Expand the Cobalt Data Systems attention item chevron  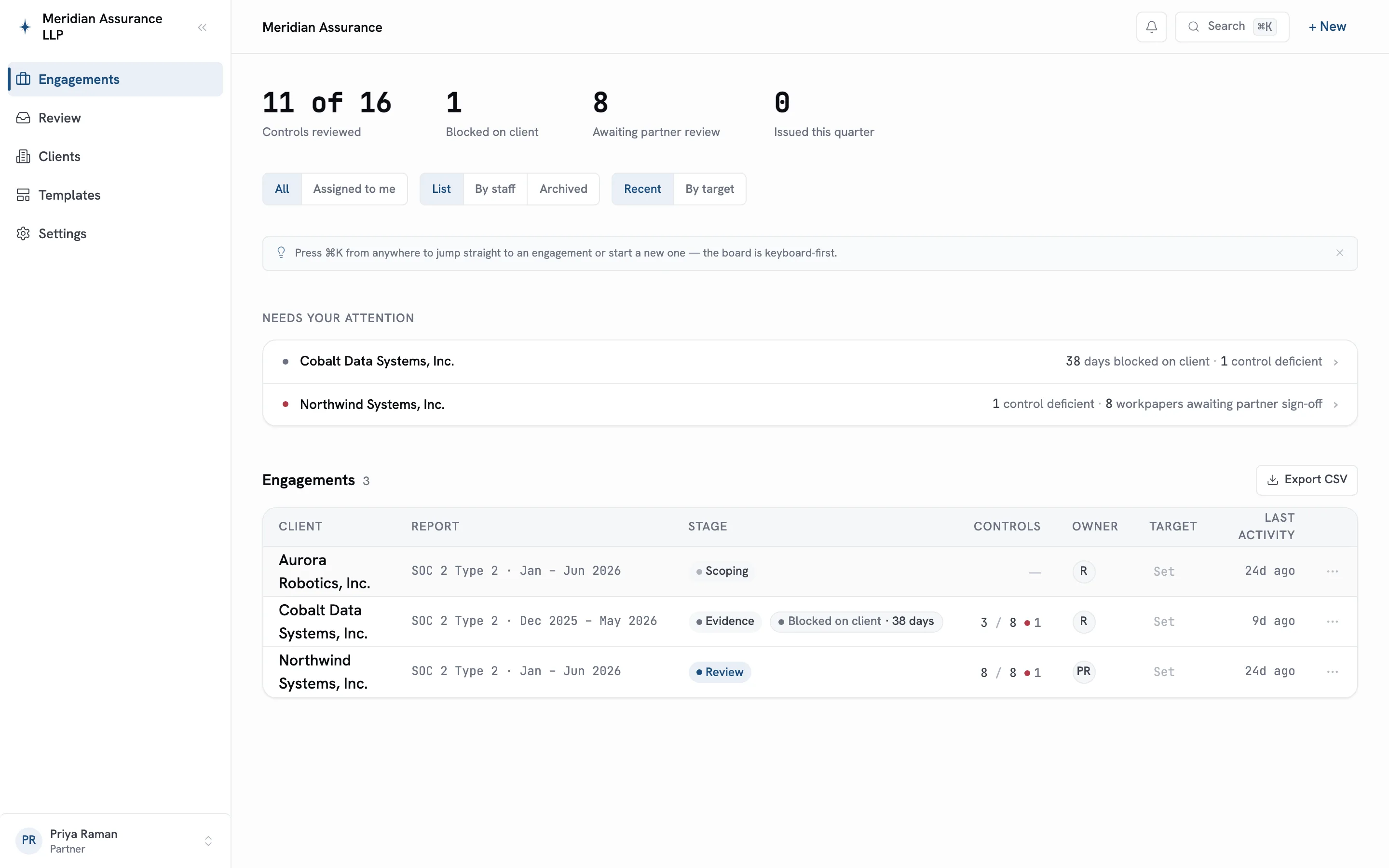coord(1335,362)
